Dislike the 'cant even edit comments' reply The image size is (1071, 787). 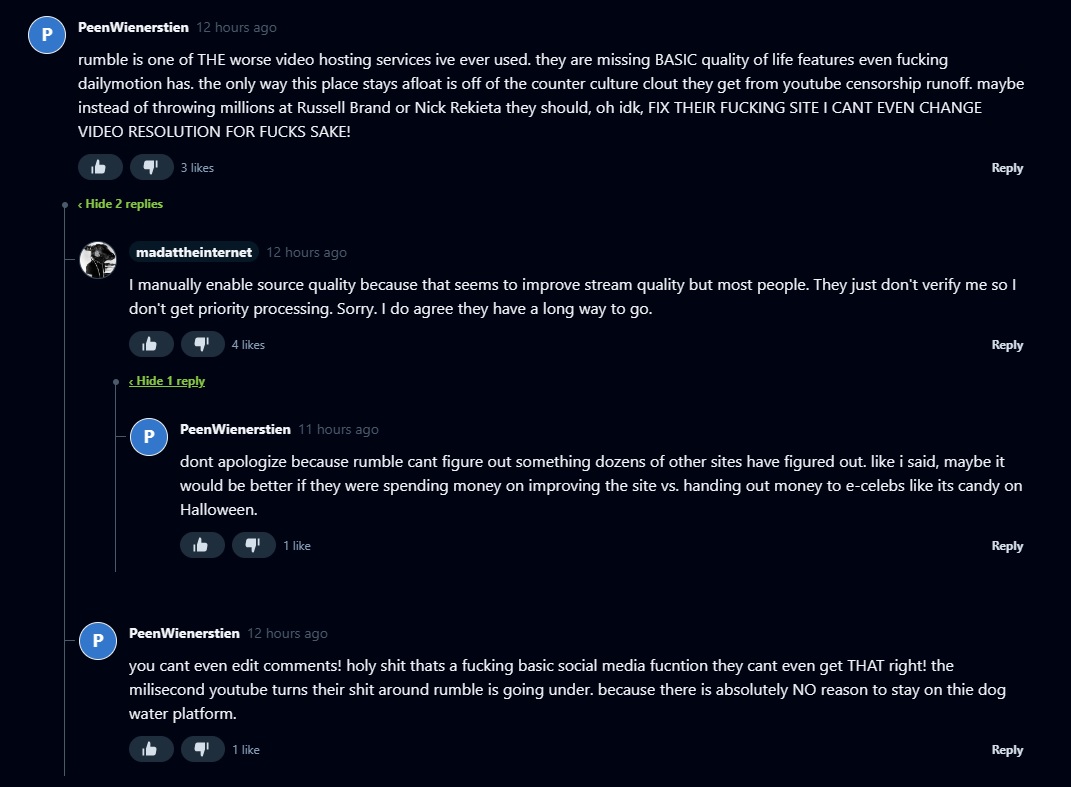tap(202, 749)
